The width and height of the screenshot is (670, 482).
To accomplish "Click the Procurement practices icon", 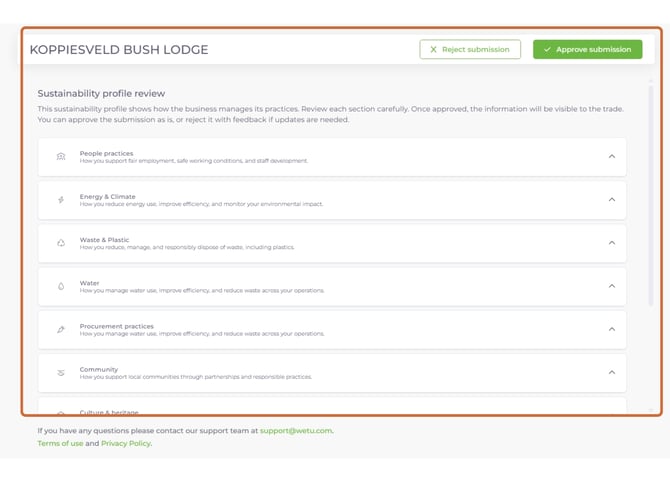I will click(61, 329).
